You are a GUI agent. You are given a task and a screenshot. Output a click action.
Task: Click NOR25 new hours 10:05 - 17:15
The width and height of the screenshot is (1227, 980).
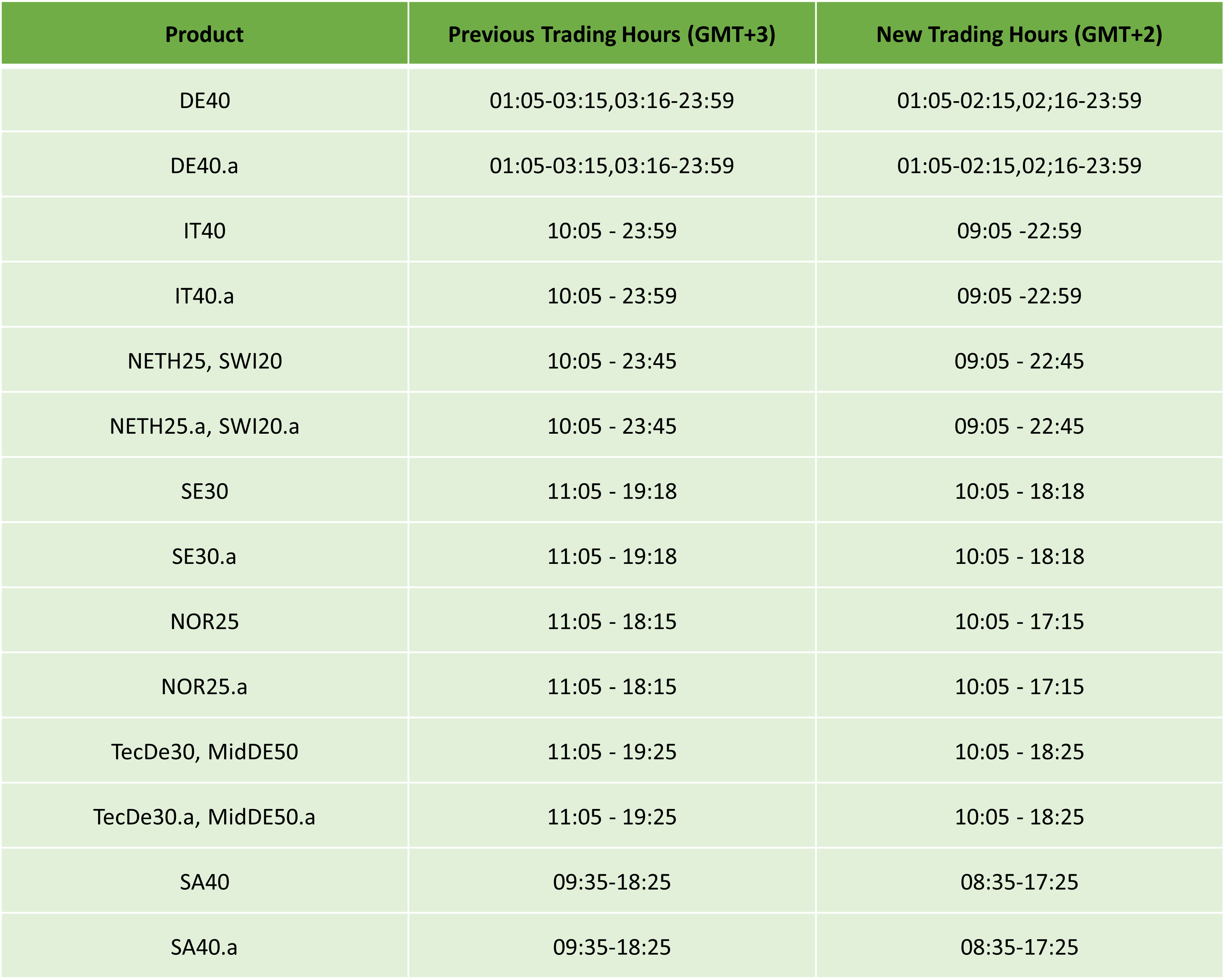tap(1019, 622)
